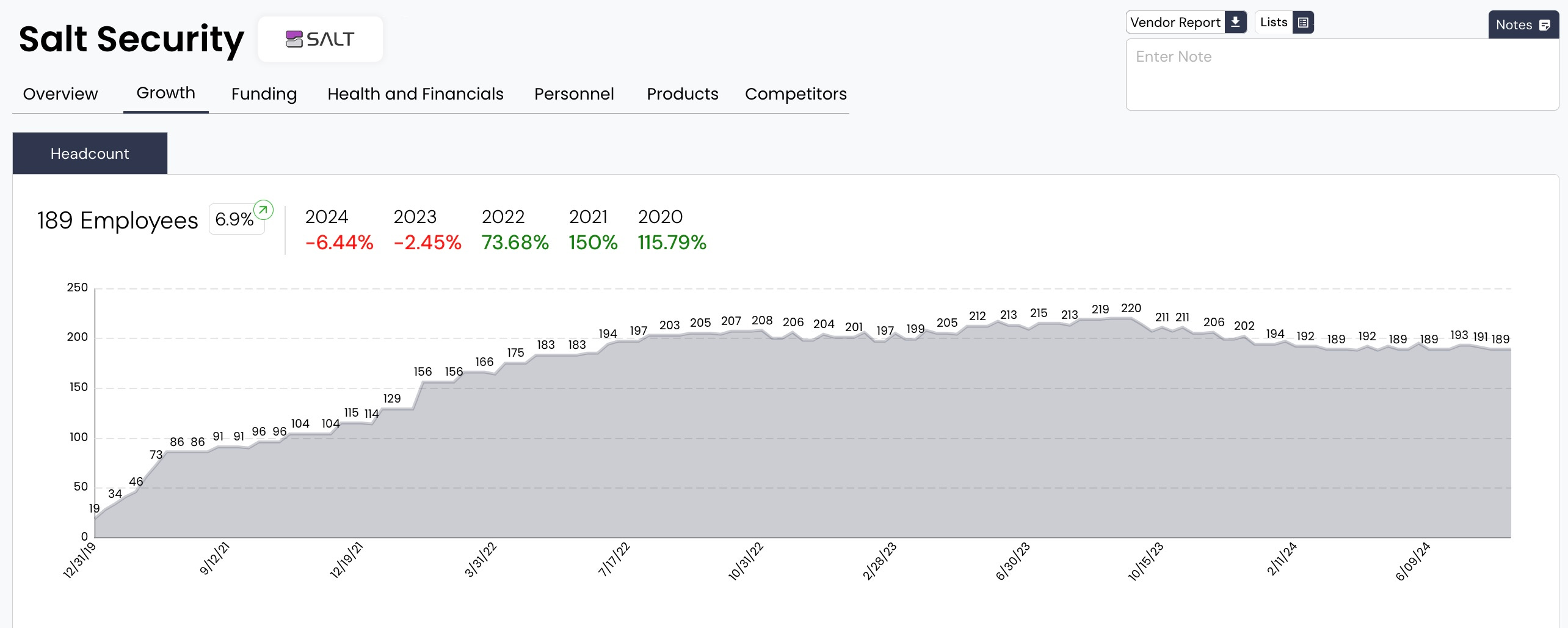Click the y-axis label 150
Screen dimensions: 1568x628
79,387
